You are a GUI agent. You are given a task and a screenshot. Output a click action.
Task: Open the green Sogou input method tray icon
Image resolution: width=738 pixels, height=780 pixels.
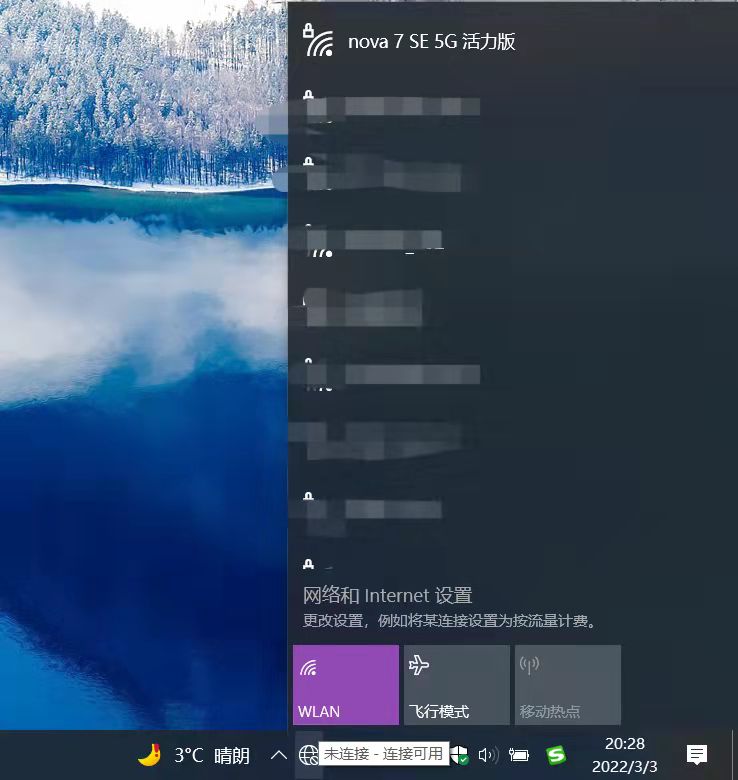tap(556, 755)
